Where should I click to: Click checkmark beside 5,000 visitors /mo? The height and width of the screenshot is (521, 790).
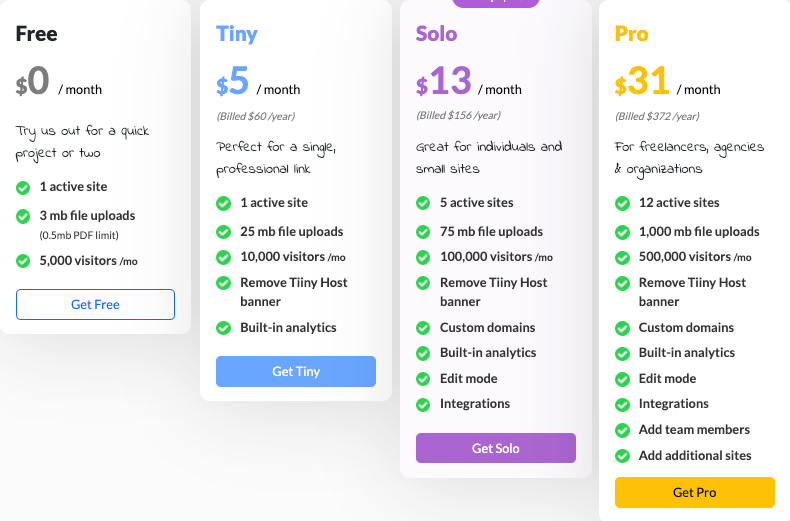23,261
